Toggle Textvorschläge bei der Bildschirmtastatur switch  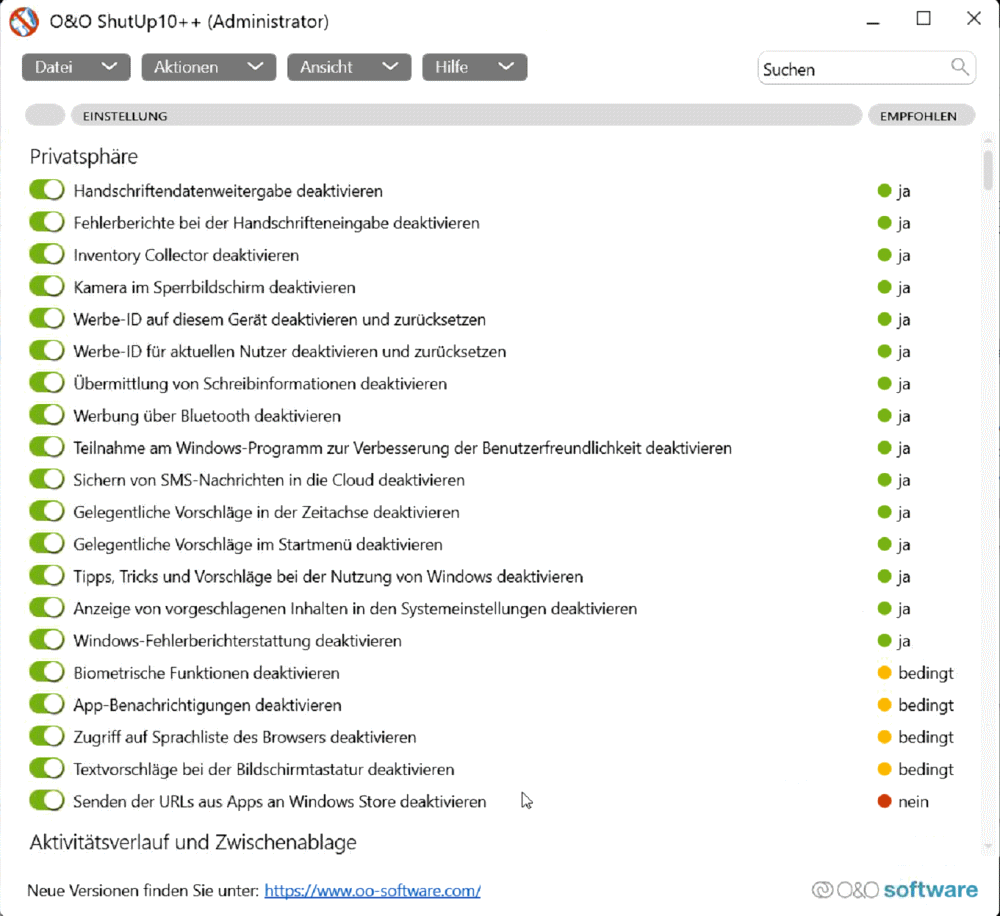[47, 768]
